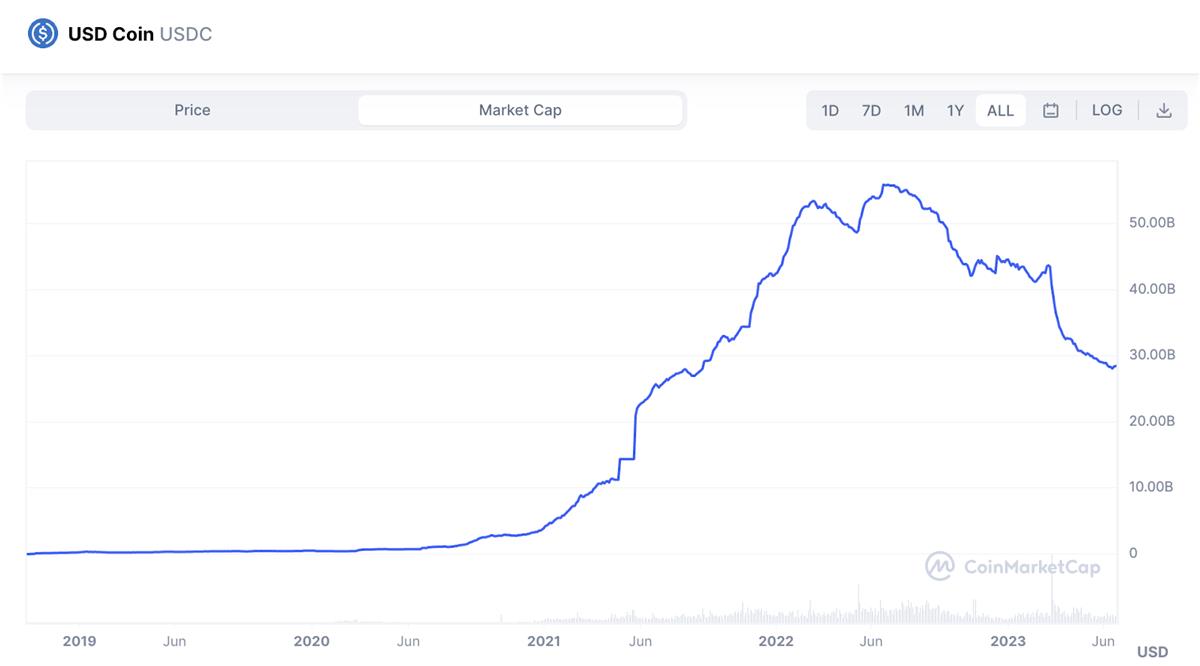Click the 2021 label on time axis
Viewport: 1200px width, 666px height.
coord(543,641)
